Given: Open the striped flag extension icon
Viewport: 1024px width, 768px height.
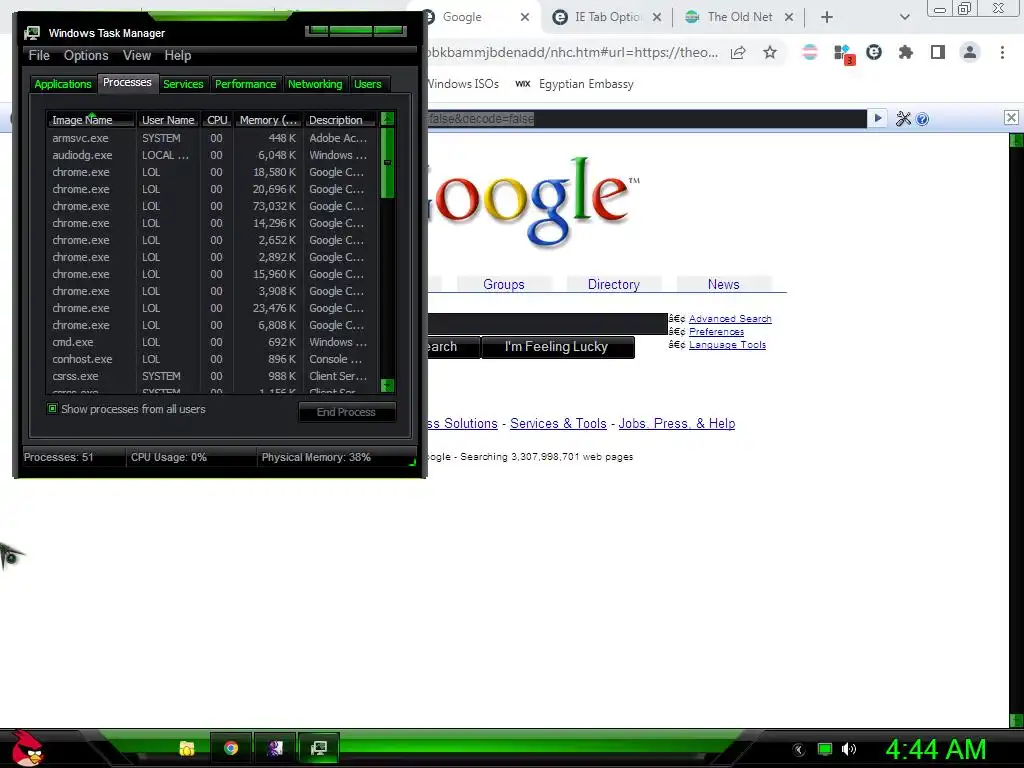Looking at the screenshot, I should pyautogui.click(x=810, y=52).
